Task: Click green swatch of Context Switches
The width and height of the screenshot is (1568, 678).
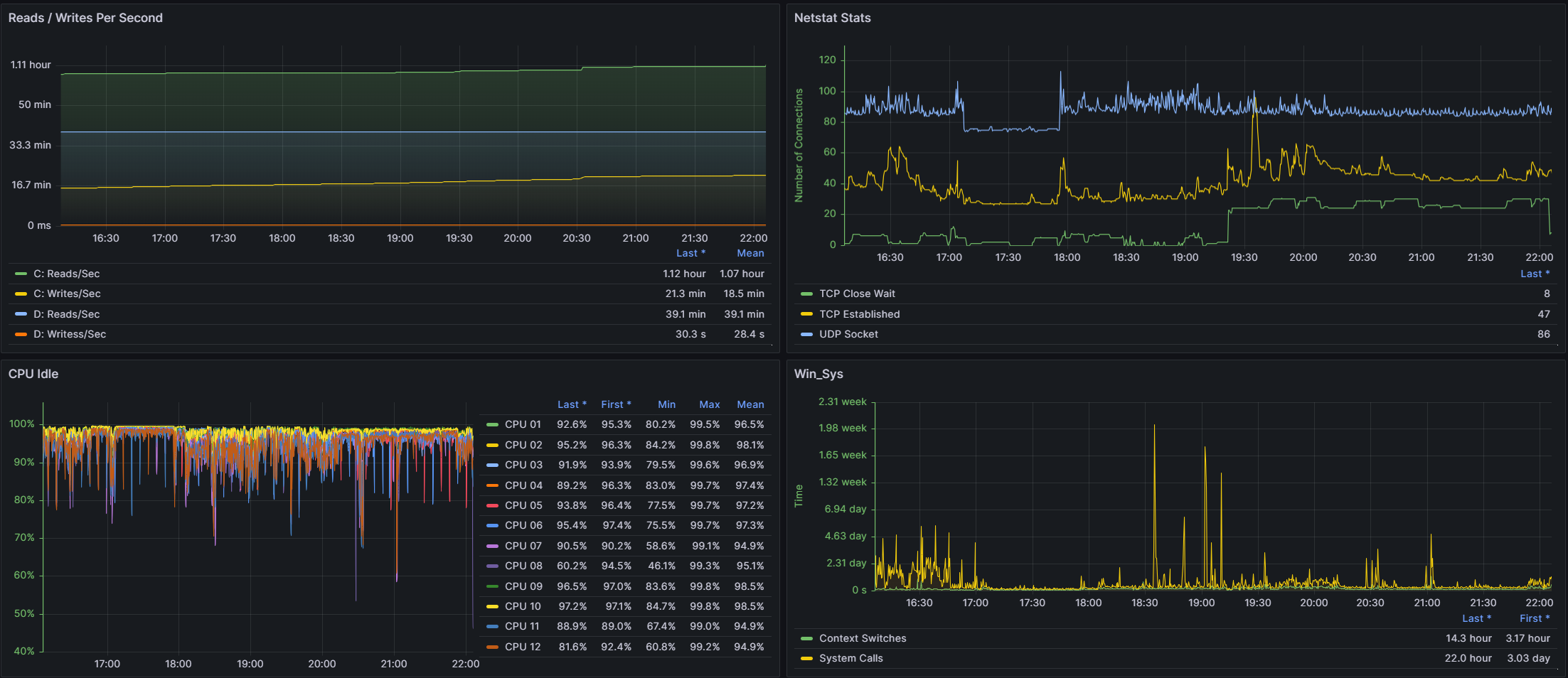Action: point(806,638)
